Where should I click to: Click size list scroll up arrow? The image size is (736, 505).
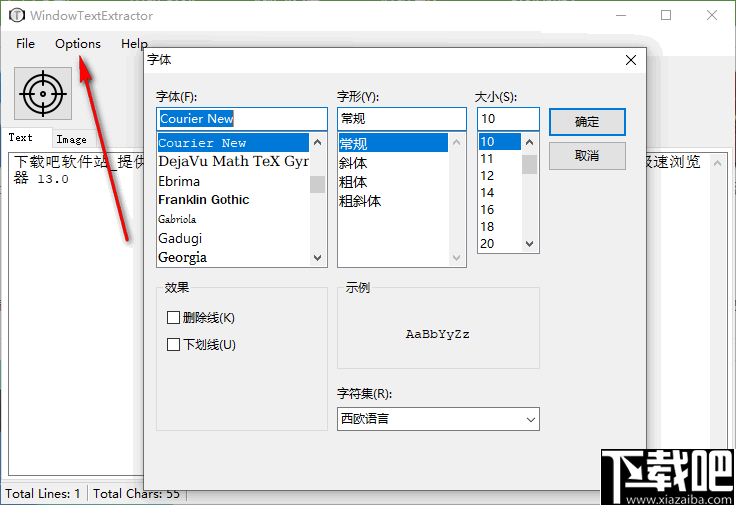click(x=530, y=142)
